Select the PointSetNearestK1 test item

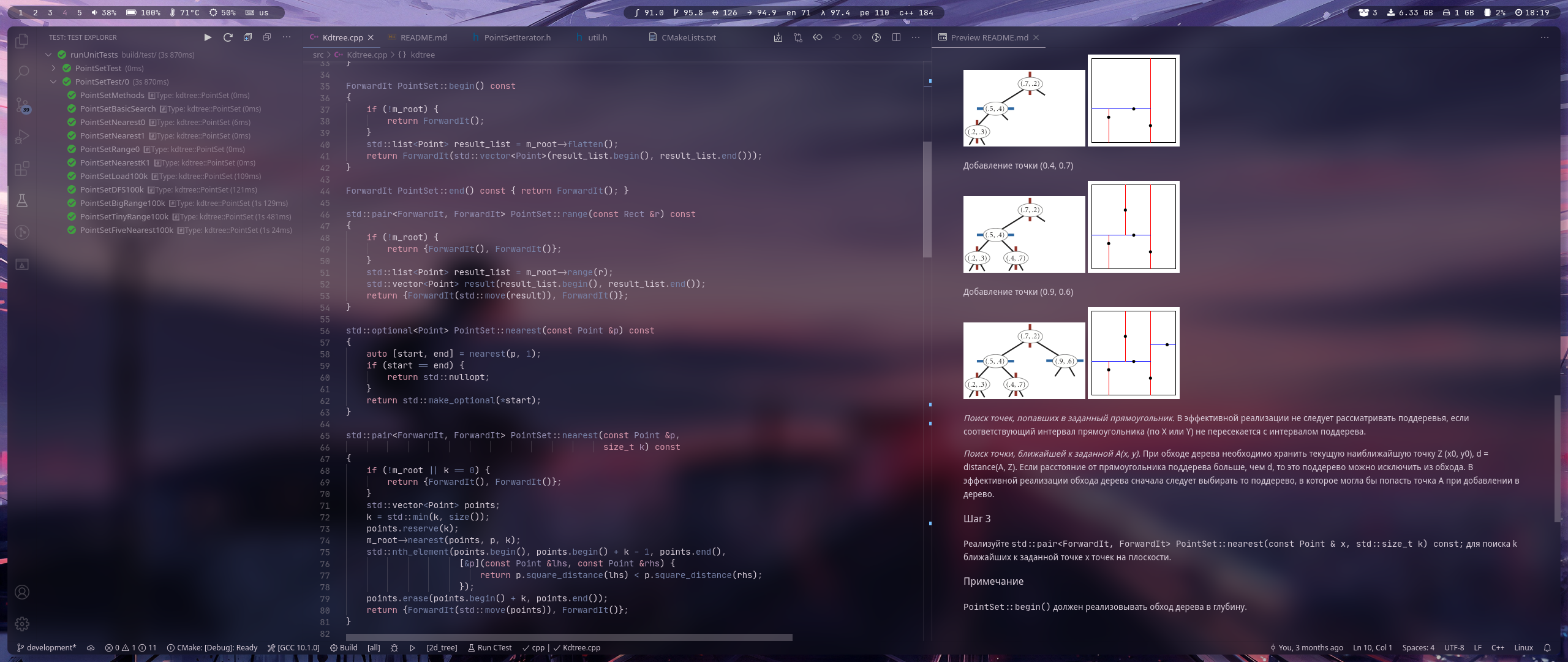(115, 162)
